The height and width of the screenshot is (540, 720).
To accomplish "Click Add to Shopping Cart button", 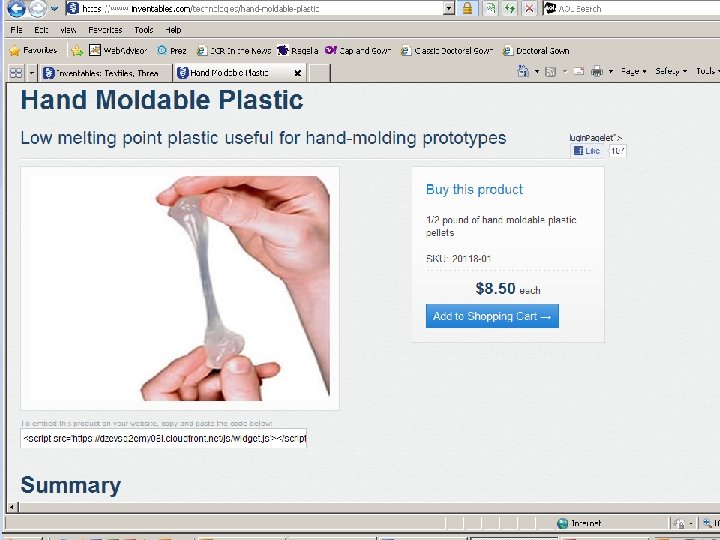I will click(x=492, y=316).
